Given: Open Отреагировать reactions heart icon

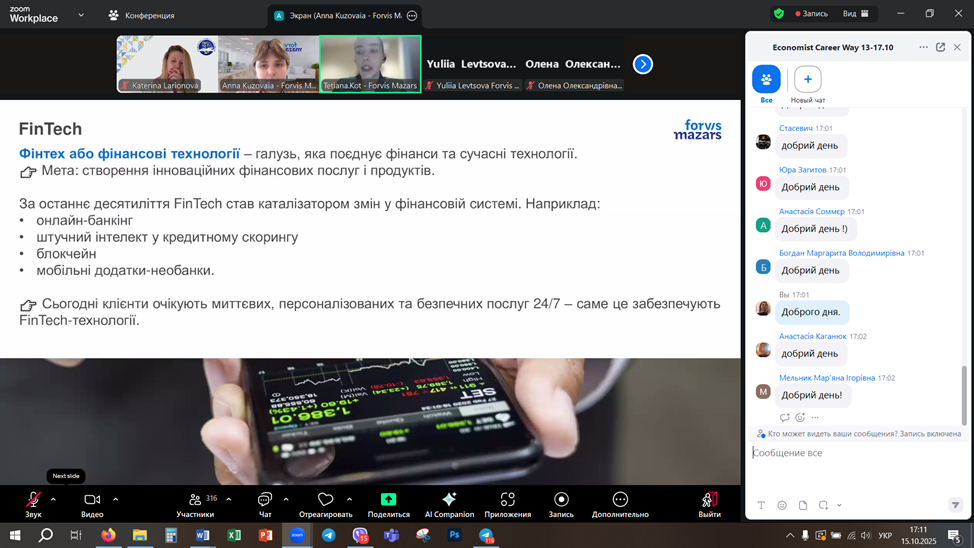Looking at the screenshot, I should [325, 500].
